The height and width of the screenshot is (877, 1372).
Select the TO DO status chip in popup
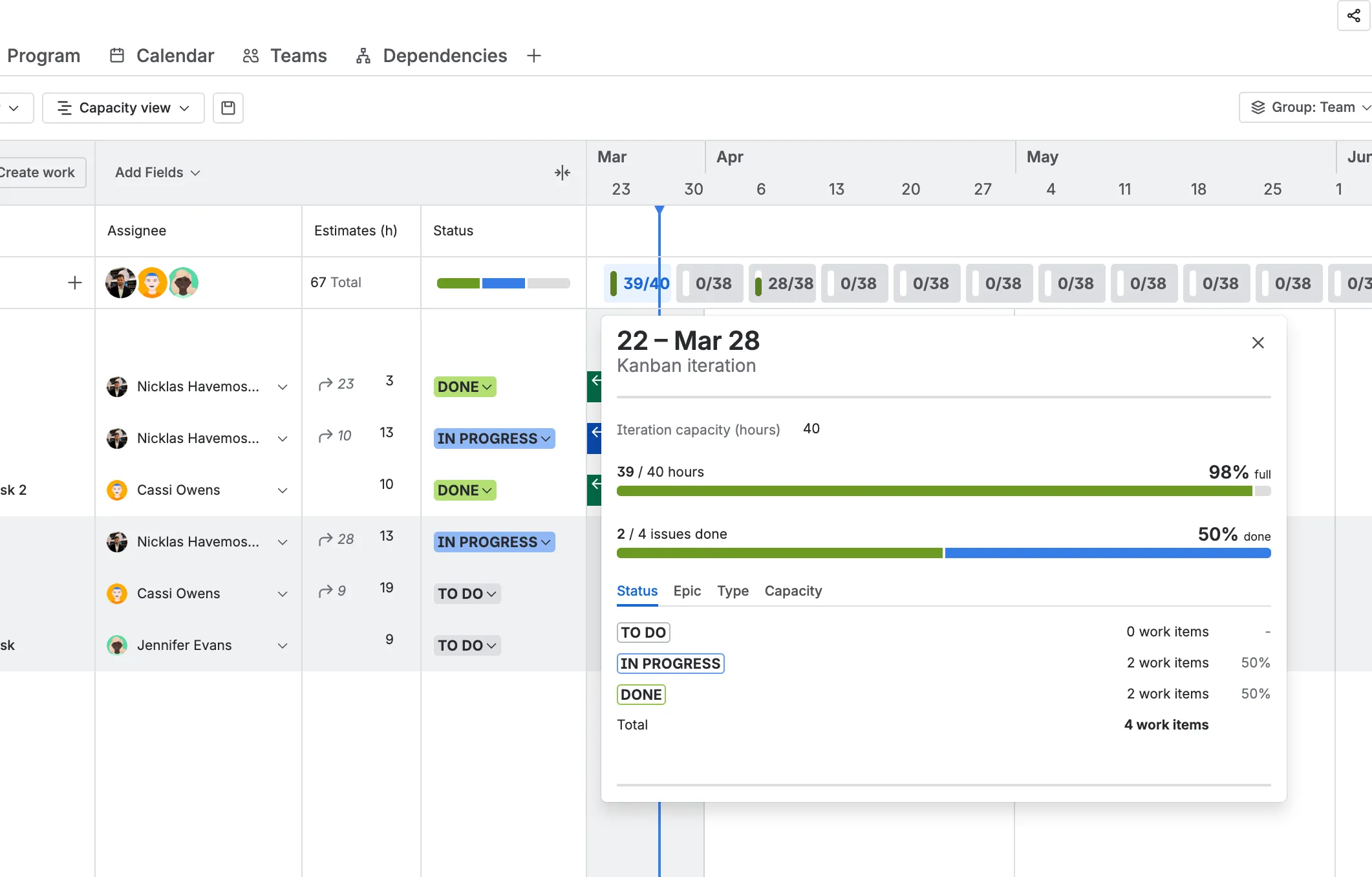[643, 632]
